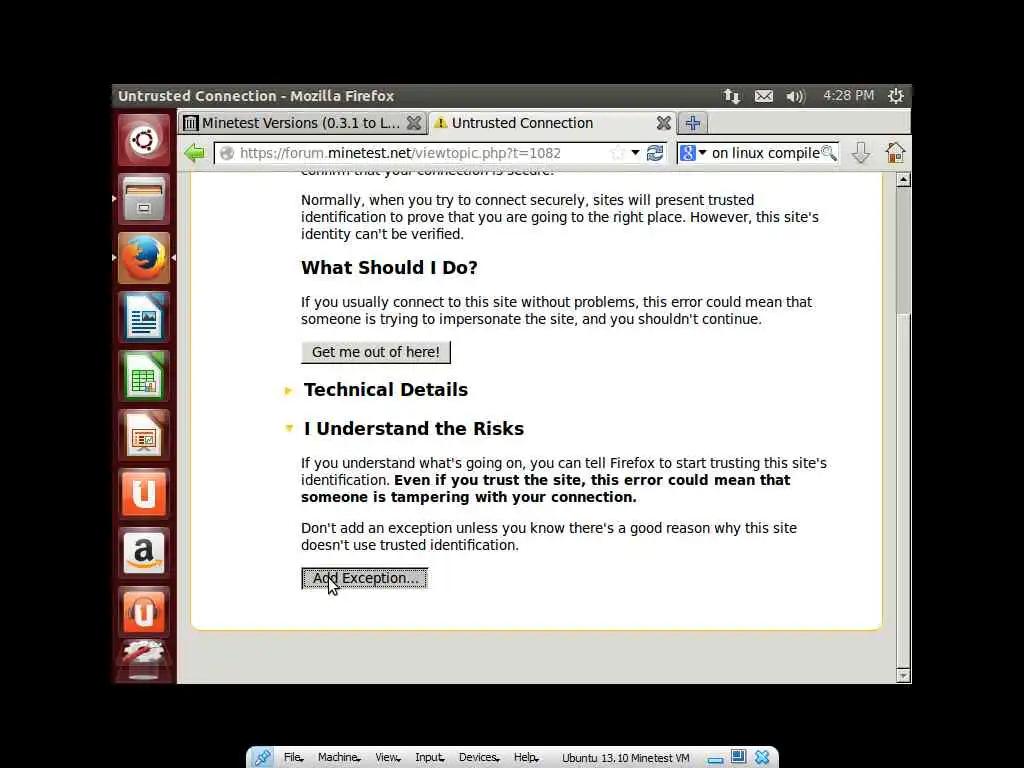Click the VirtualBox toolbar restore window icon
This screenshot has width=1024, height=768.
tap(738, 757)
